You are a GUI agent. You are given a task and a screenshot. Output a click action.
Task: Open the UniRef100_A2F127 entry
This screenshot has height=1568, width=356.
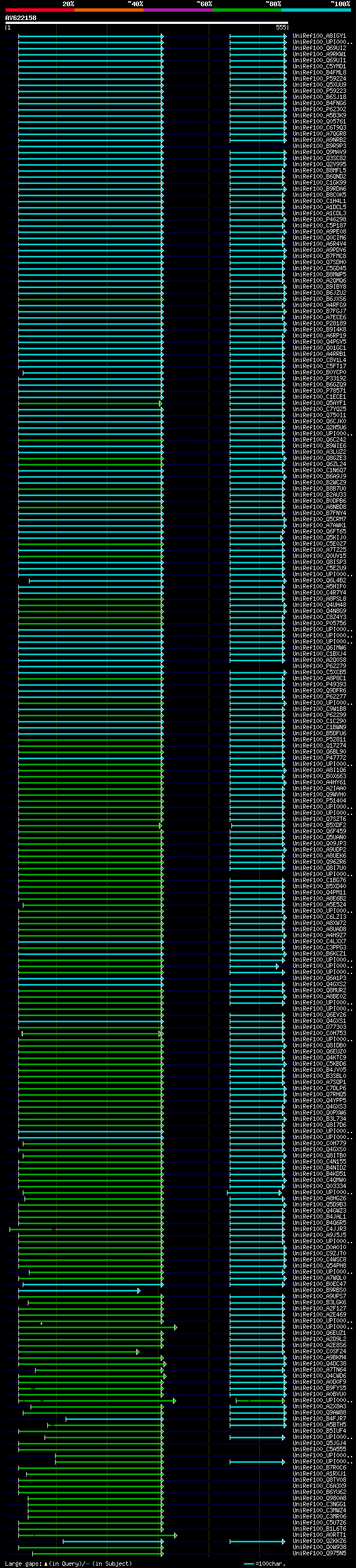319,1309
